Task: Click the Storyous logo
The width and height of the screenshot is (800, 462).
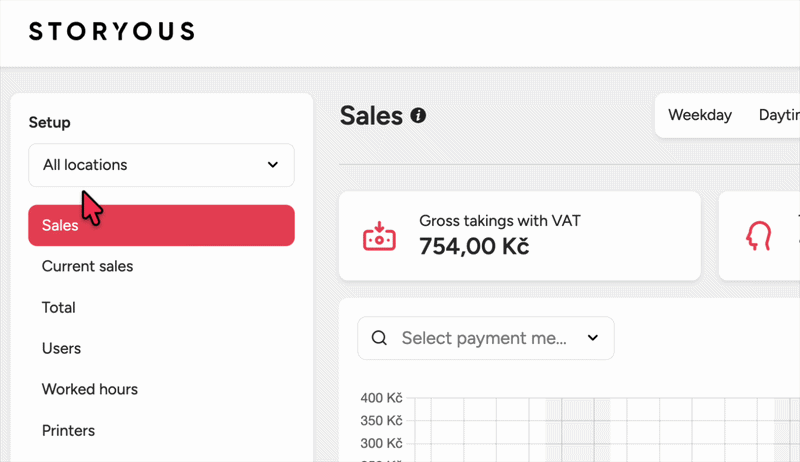Action: [x=112, y=31]
